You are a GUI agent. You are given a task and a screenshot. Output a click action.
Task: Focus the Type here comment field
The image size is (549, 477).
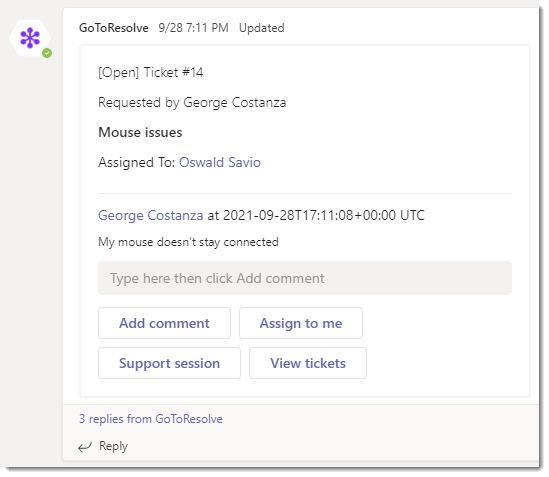305,278
